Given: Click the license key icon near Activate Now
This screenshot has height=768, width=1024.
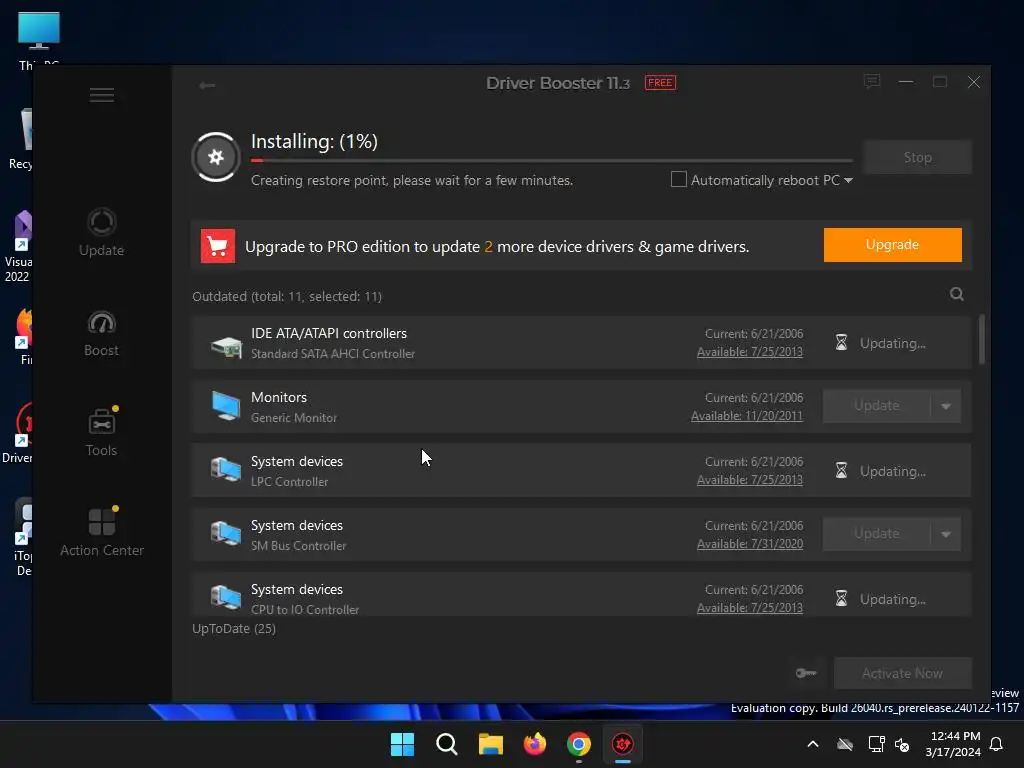Looking at the screenshot, I should pyautogui.click(x=806, y=673).
